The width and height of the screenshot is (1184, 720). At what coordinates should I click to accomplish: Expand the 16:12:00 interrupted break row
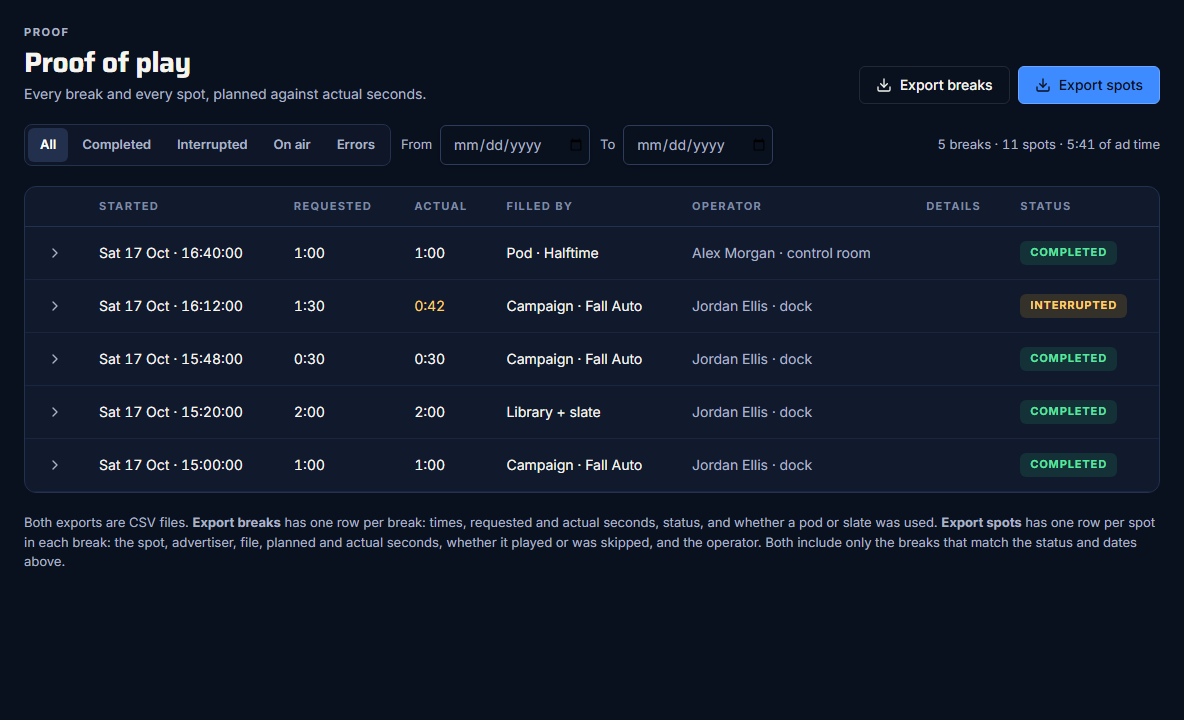(x=54, y=306)
